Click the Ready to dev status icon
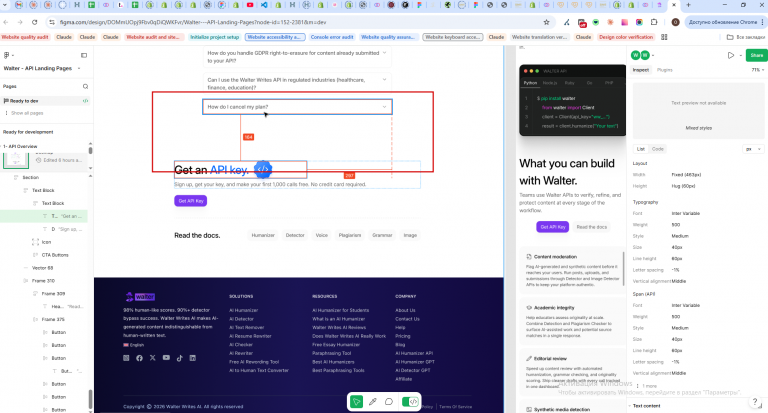768x413 pixels. coord(85,101)
